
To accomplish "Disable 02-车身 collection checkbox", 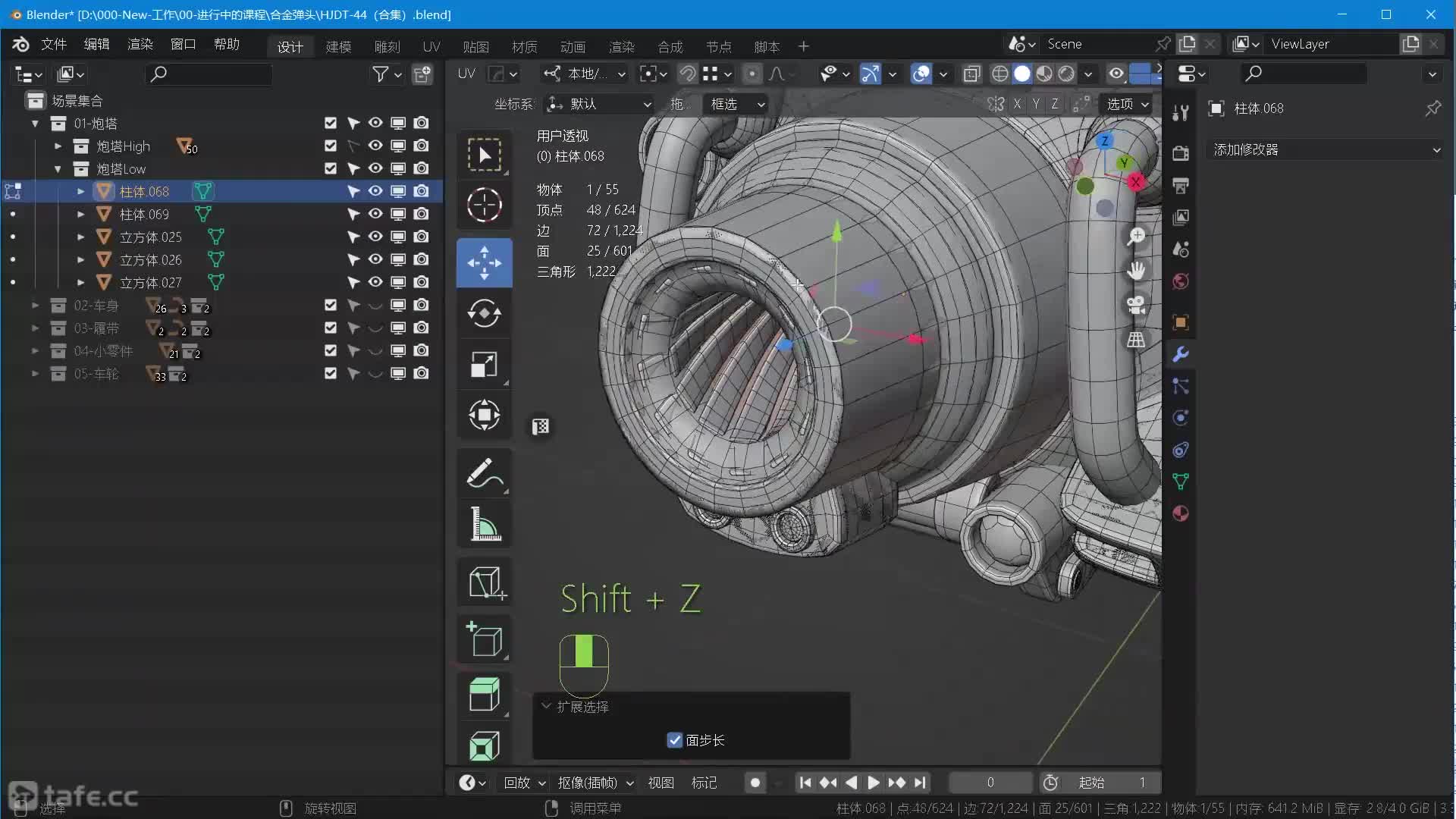I will [330, 305].
